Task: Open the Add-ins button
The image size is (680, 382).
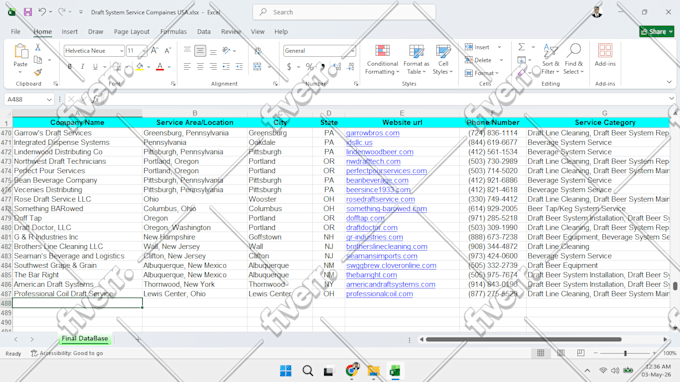Action: coord(605,55)
